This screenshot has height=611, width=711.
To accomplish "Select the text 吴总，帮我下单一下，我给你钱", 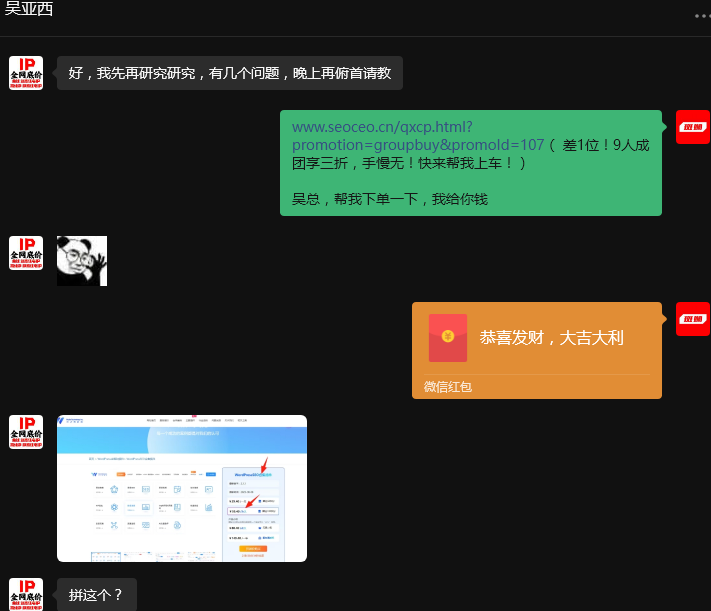I will [x=390, y=199].
